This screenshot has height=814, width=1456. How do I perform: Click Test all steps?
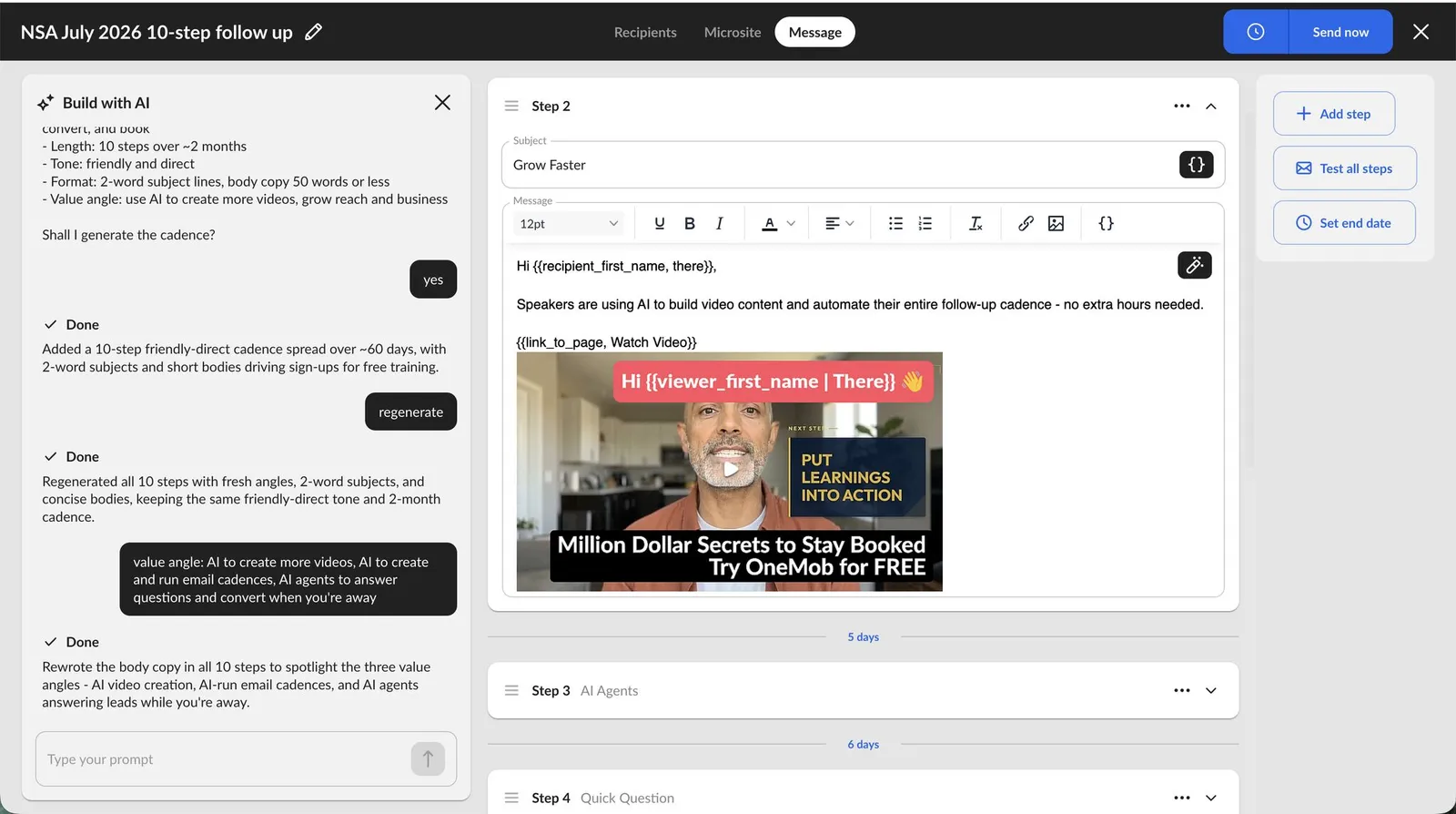[1344, 168]
